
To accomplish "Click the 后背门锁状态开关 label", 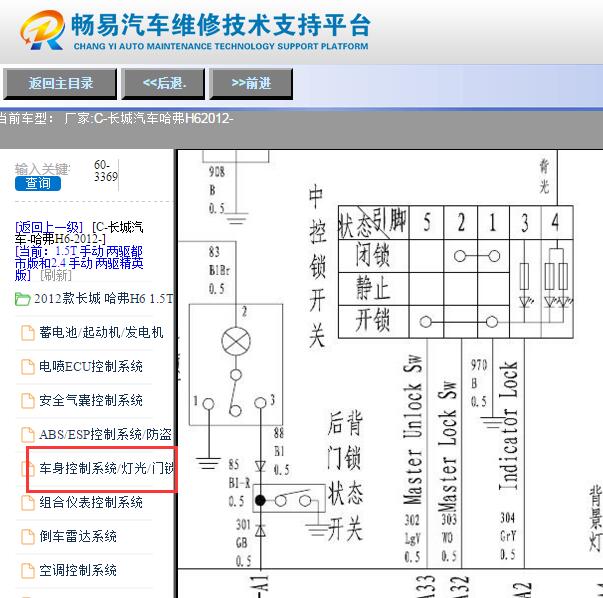I will (x=345, y=476).
